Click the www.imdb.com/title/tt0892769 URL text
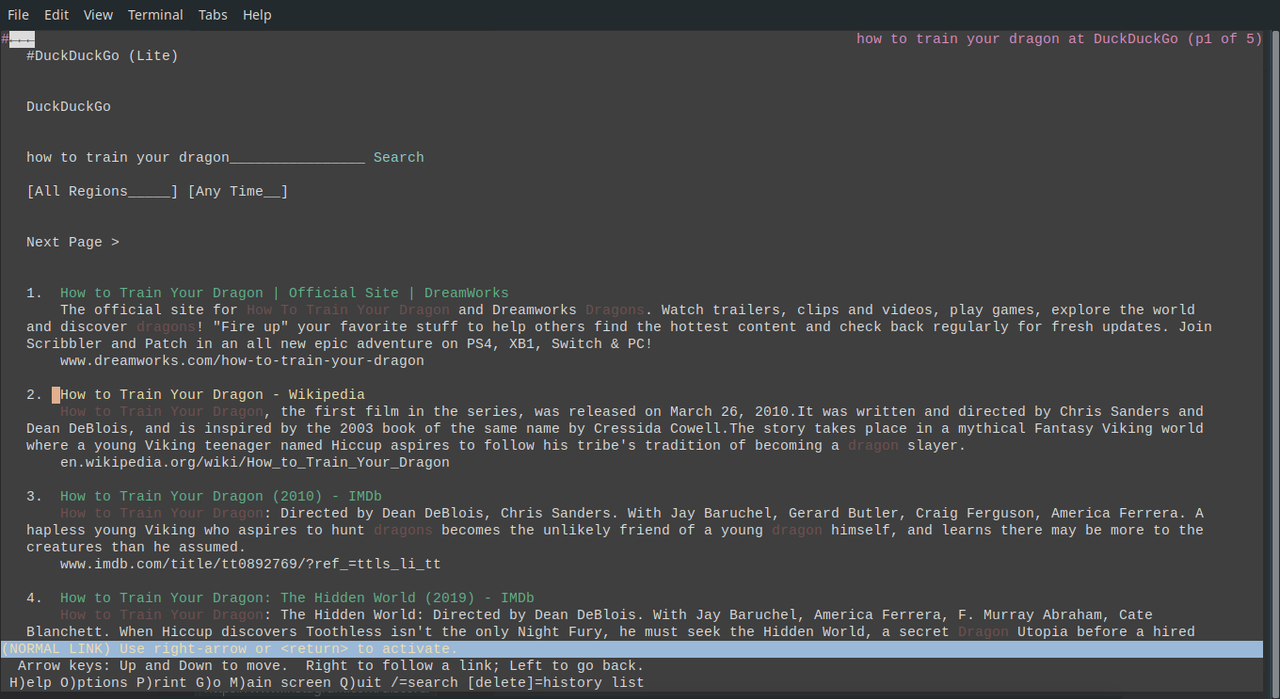This screenshot has width=1280, height=699. 250,565
